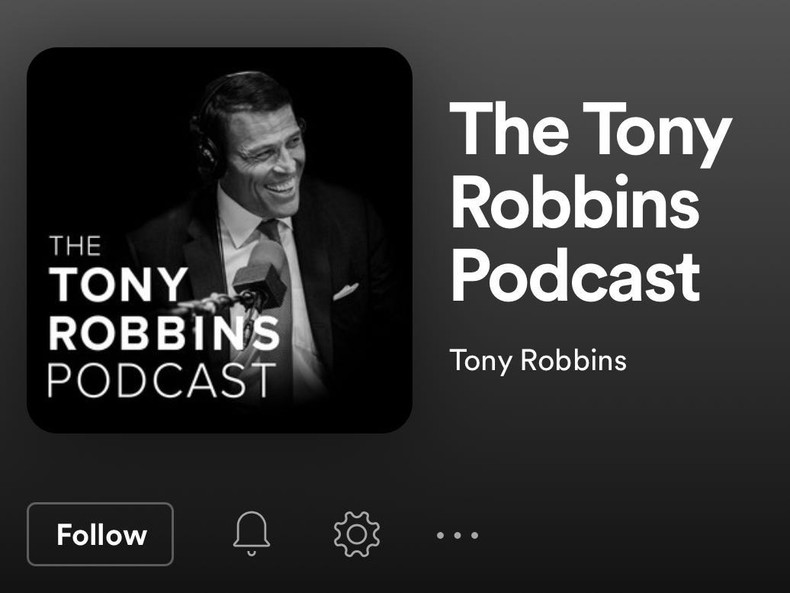Open Tony Robbins author profile link
The height and width of the screenshot is (593, 790).
click(538, 361)
